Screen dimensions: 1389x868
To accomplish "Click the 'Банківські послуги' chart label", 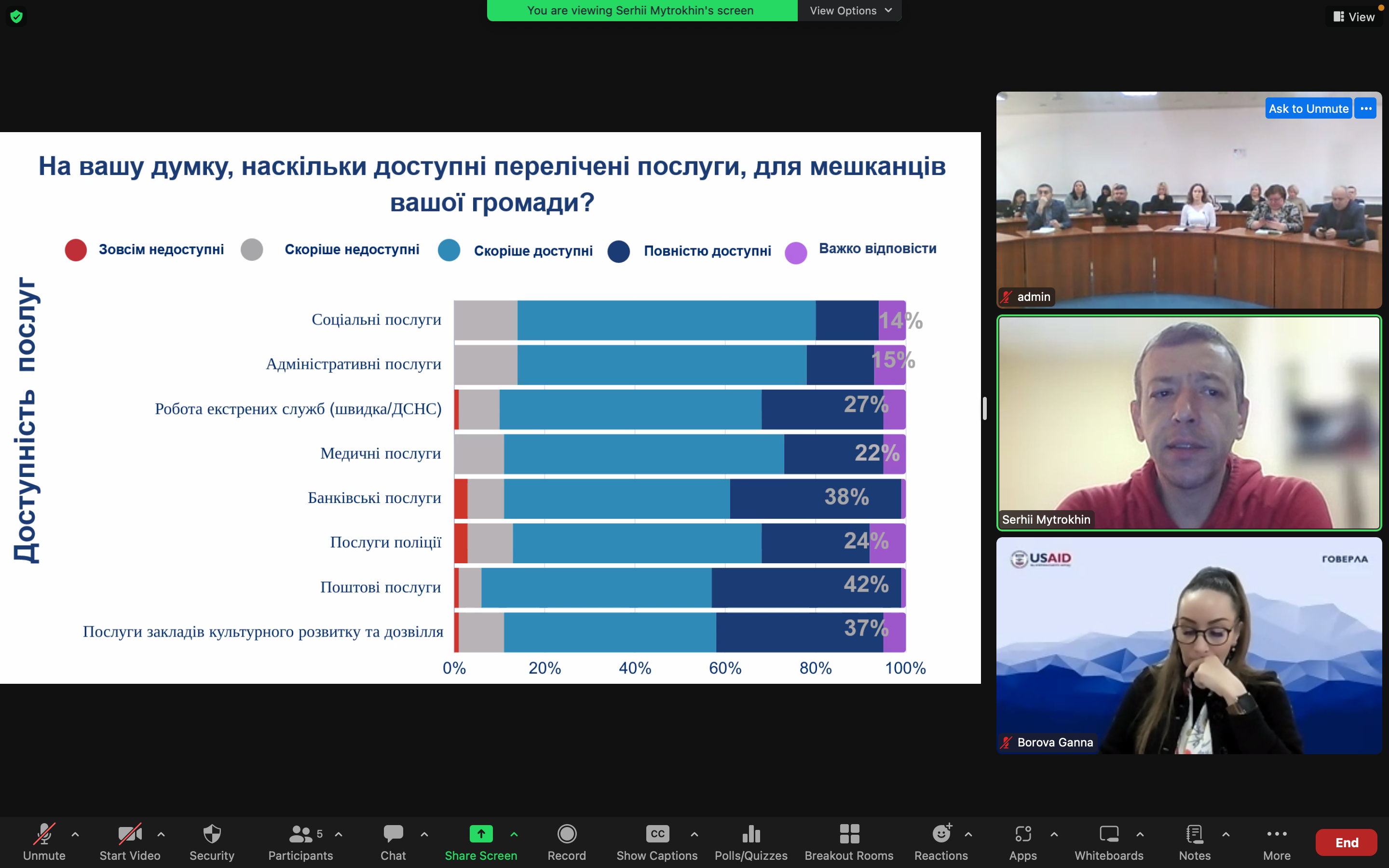I will point(374,497).
